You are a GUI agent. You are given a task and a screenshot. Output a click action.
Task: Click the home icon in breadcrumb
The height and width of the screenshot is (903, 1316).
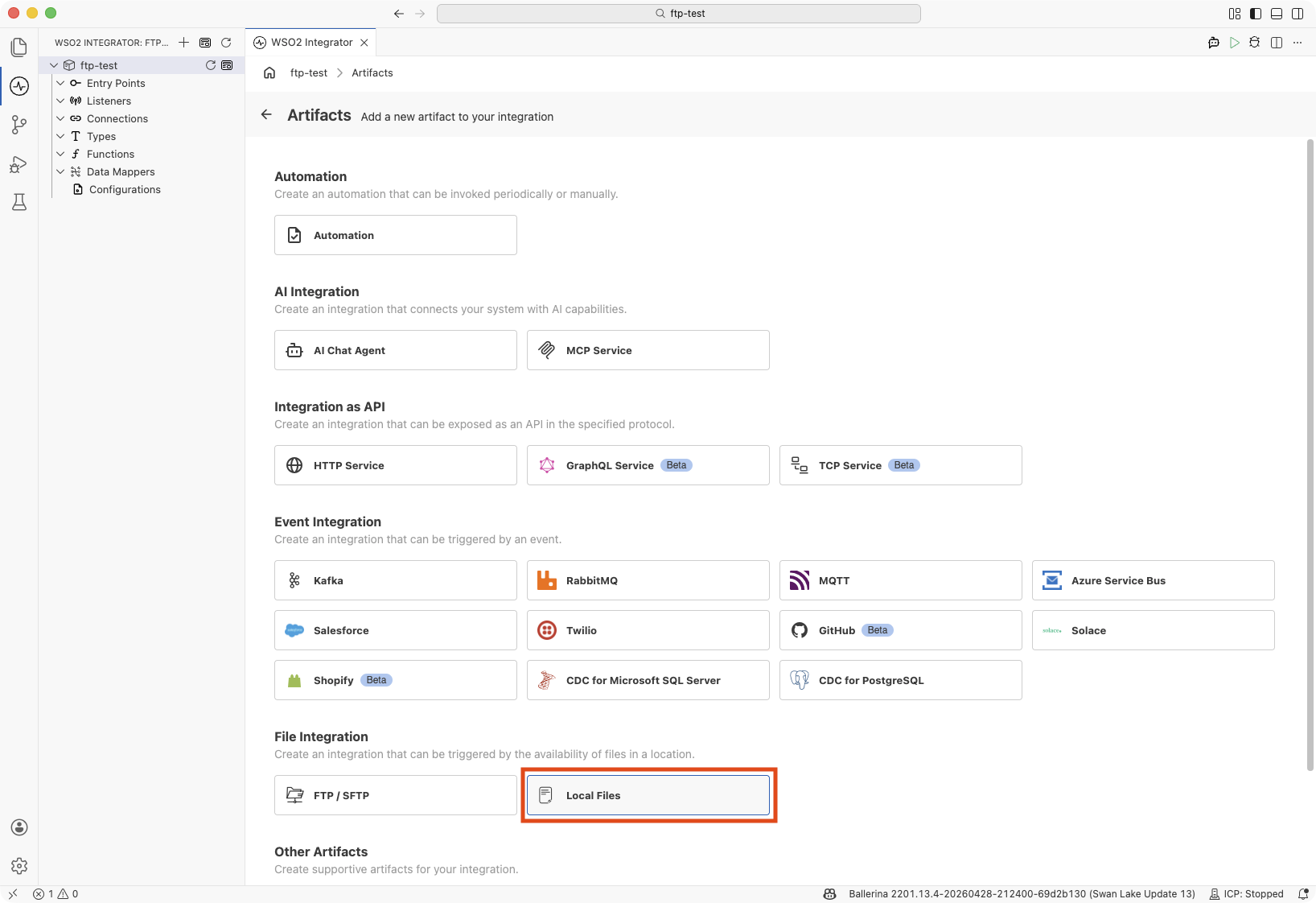tap(269, 72)
